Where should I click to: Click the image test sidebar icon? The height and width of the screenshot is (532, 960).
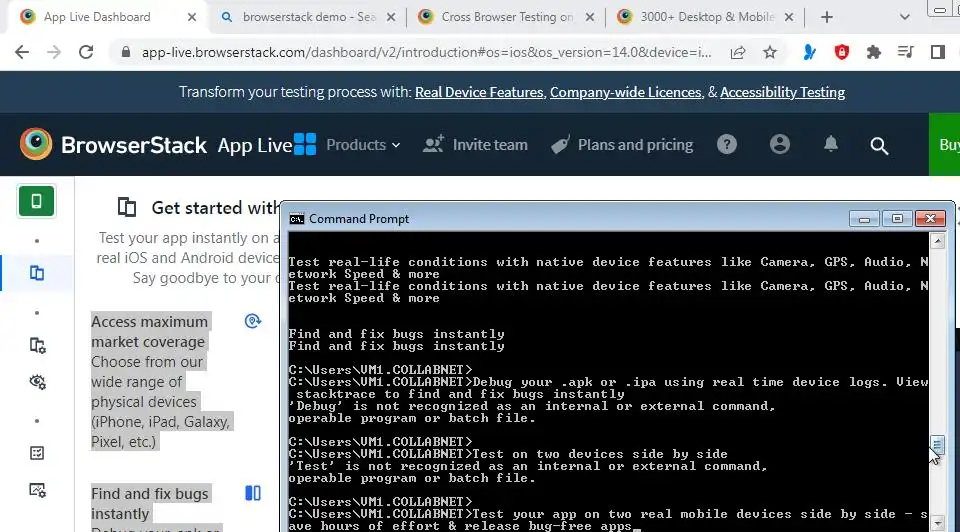coord(37,490)
